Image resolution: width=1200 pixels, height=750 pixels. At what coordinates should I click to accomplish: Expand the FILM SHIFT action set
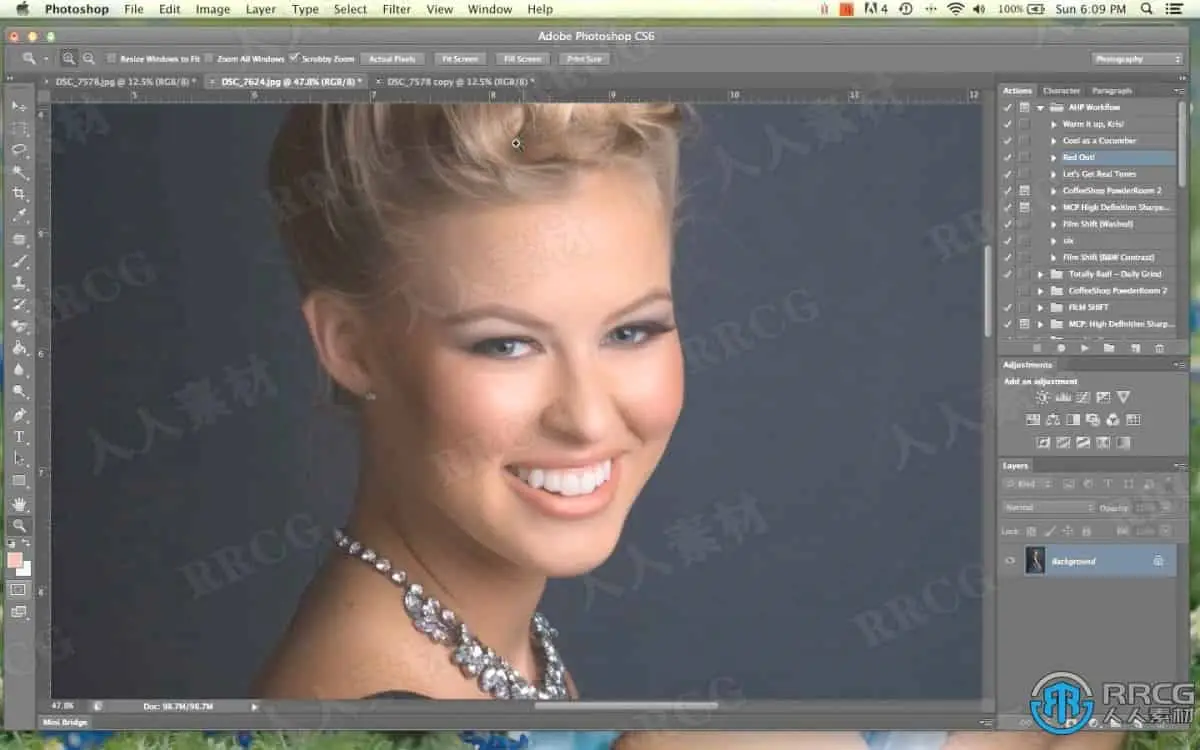point(1041,307)
